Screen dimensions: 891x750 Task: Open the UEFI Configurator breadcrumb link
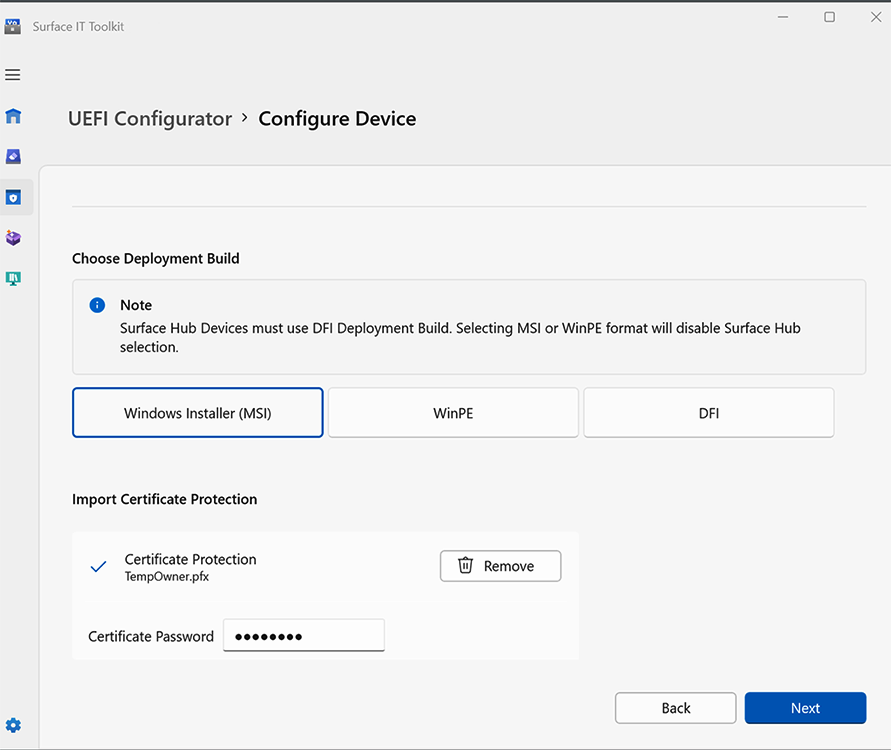click(x=149, y=118)
